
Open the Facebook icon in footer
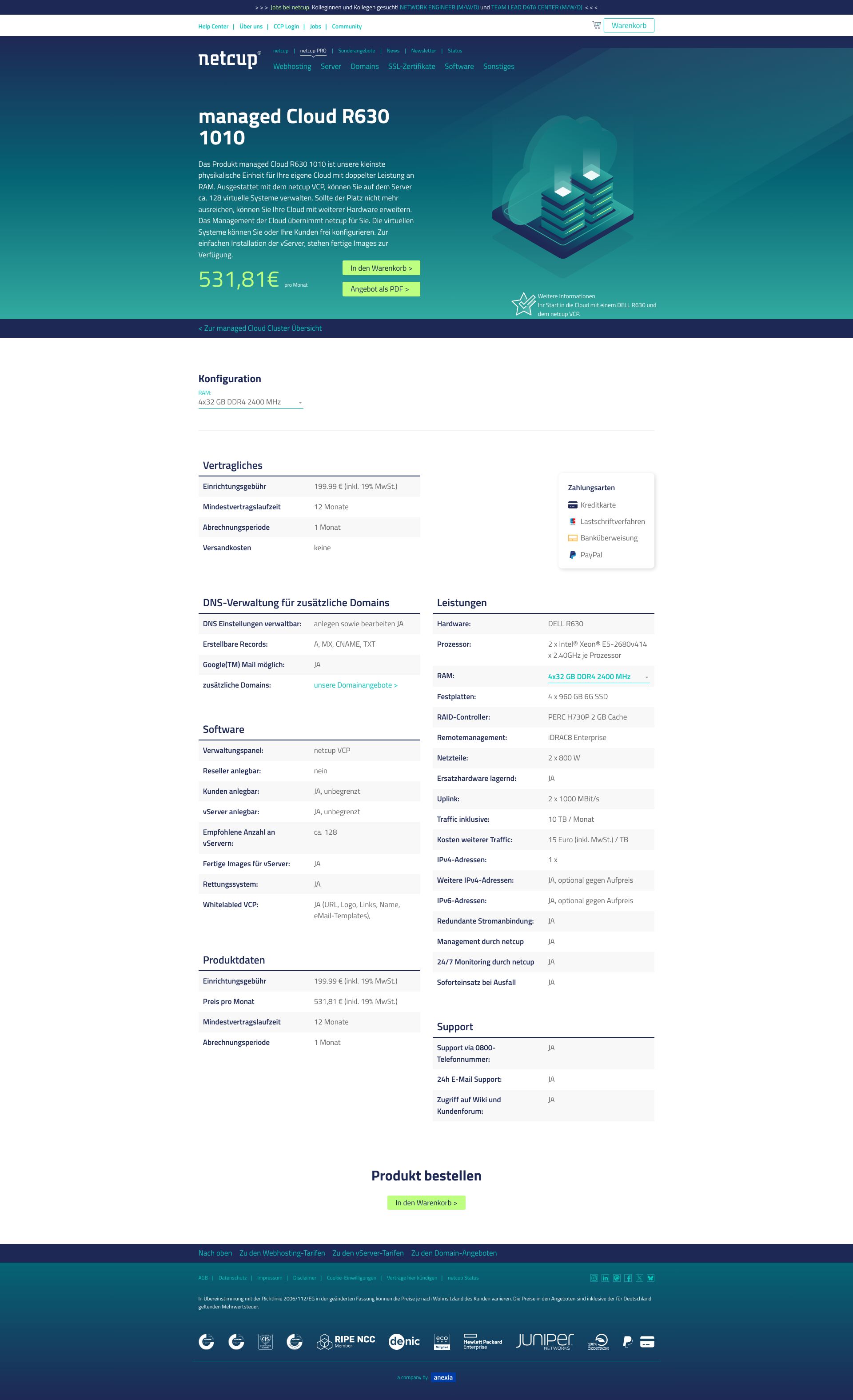[628, 1278]
